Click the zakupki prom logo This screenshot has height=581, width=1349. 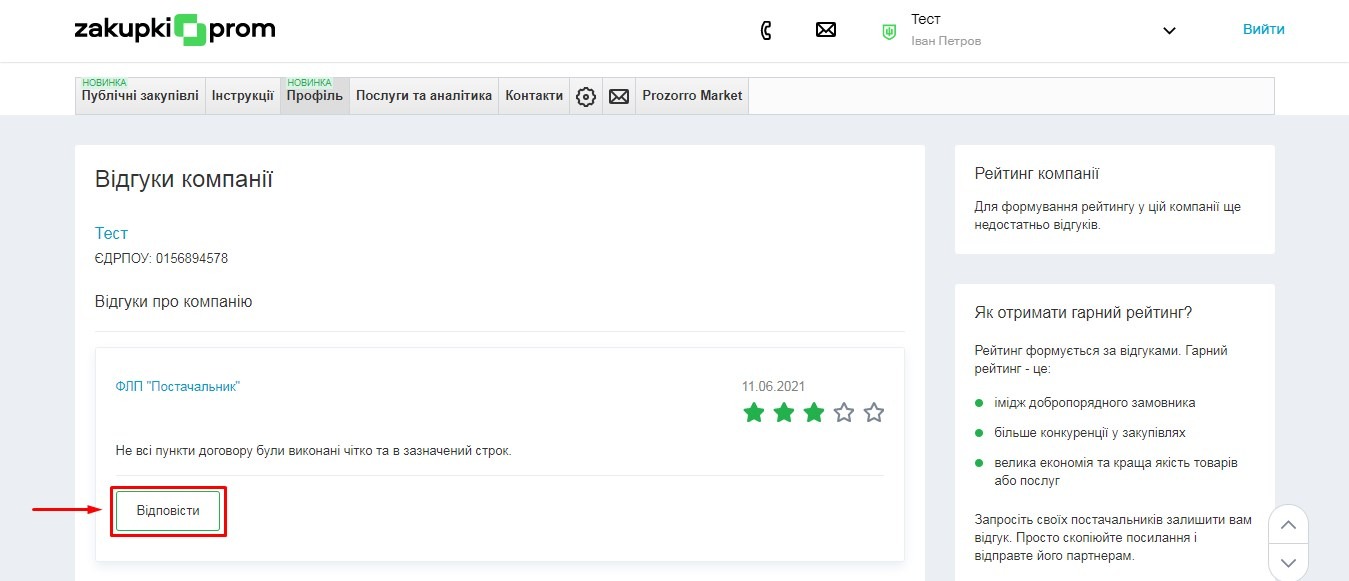[x=175, y=30]
